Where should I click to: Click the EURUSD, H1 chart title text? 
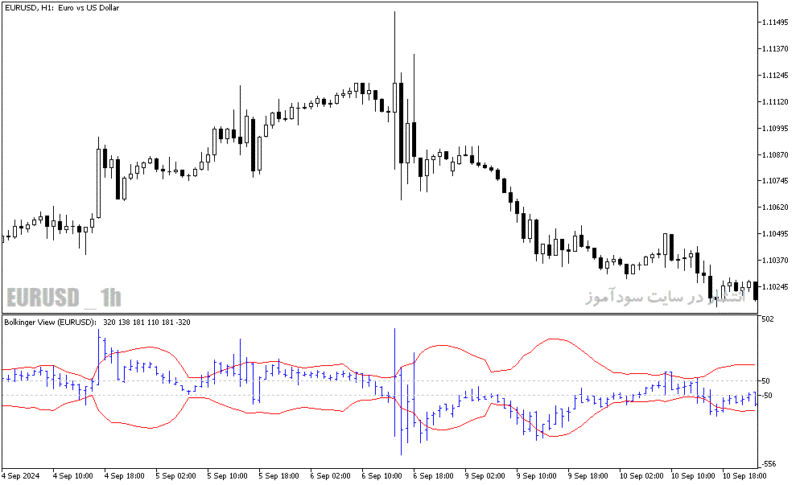point(62,8)
